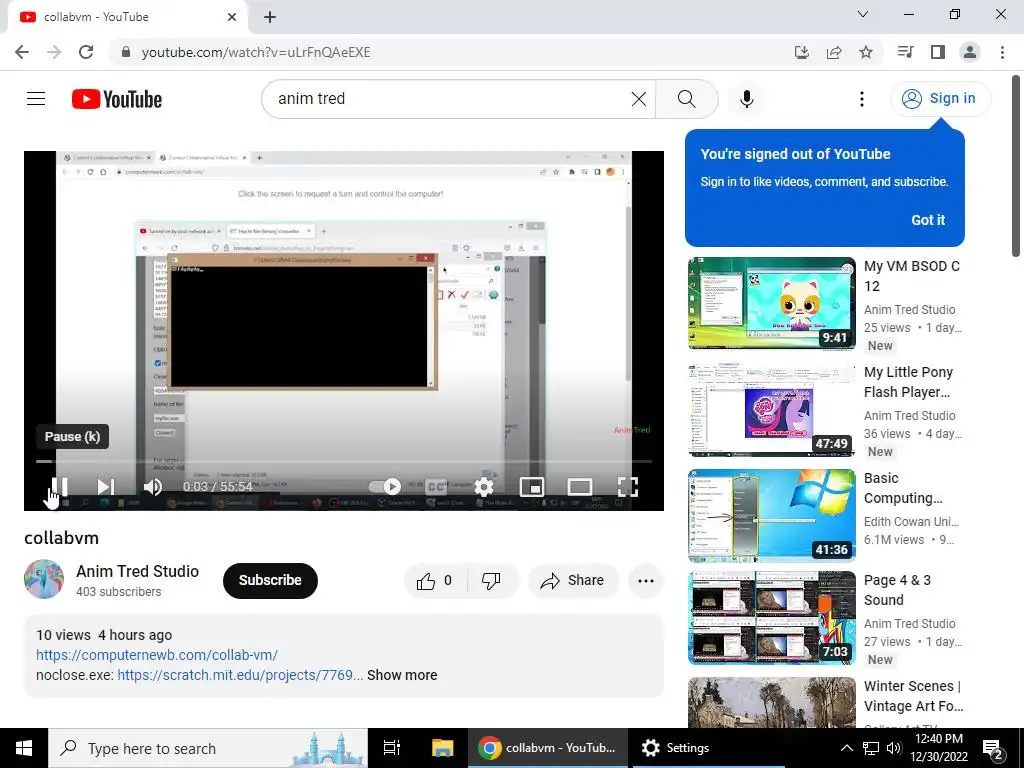Skip to the next video
The image size is (1024, 768).
(105, 487)
